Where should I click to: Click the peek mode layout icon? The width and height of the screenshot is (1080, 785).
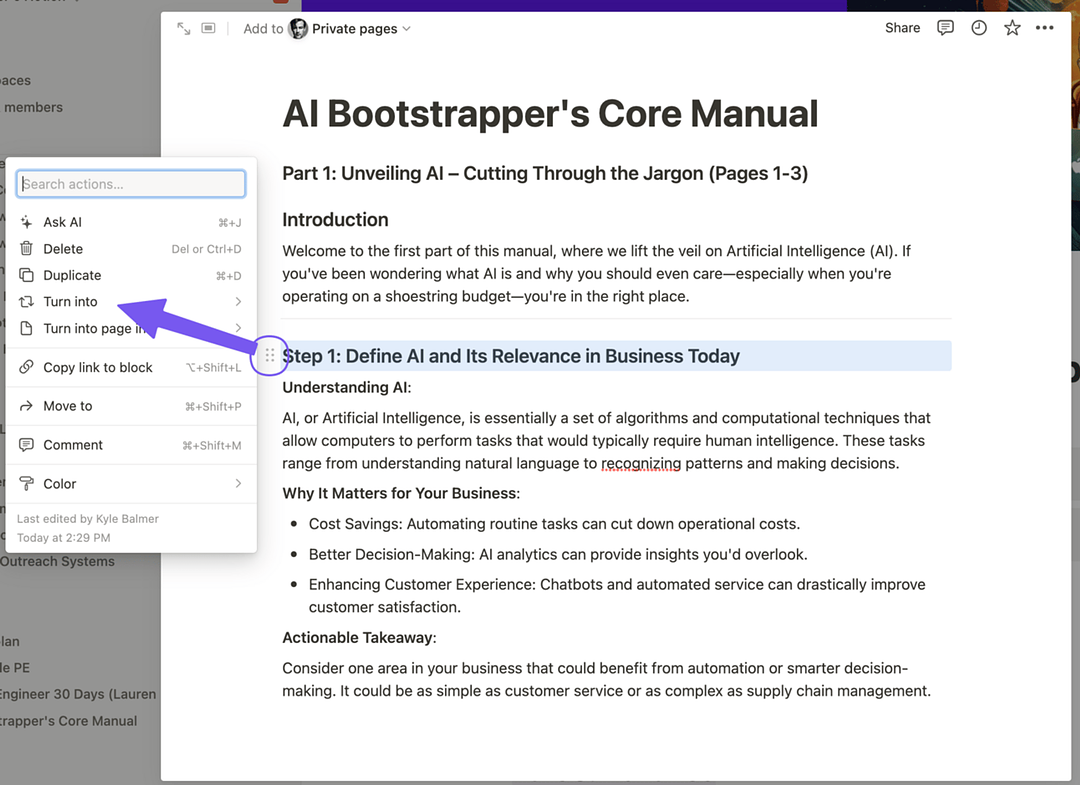click(x=208, y=29)
